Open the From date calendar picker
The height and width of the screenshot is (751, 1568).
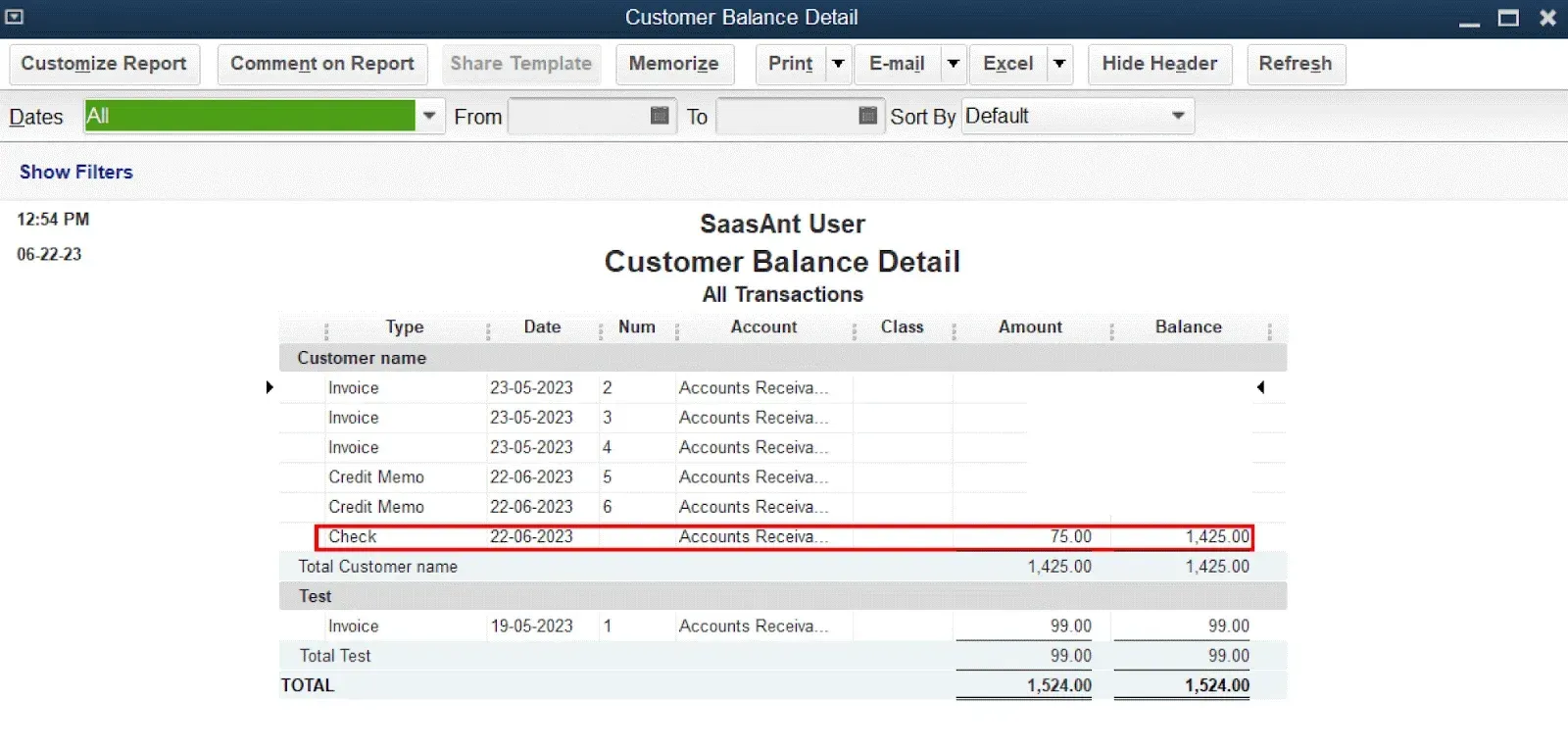coord(661,116)
